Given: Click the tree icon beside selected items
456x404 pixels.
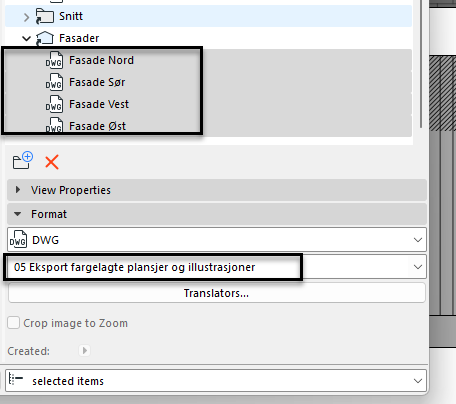Looking at the screenshot, I should [16, 380].
